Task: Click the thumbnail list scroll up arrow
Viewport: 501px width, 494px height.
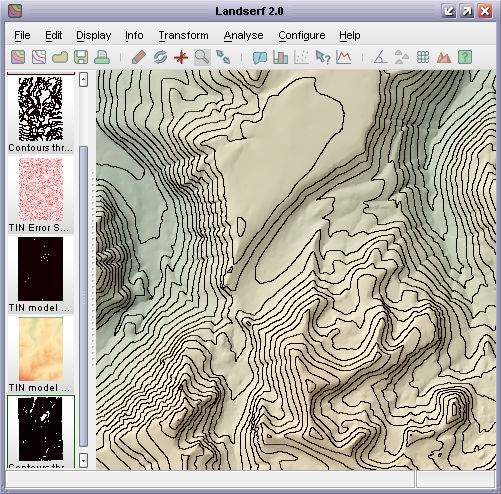Action: click(83, 79)
